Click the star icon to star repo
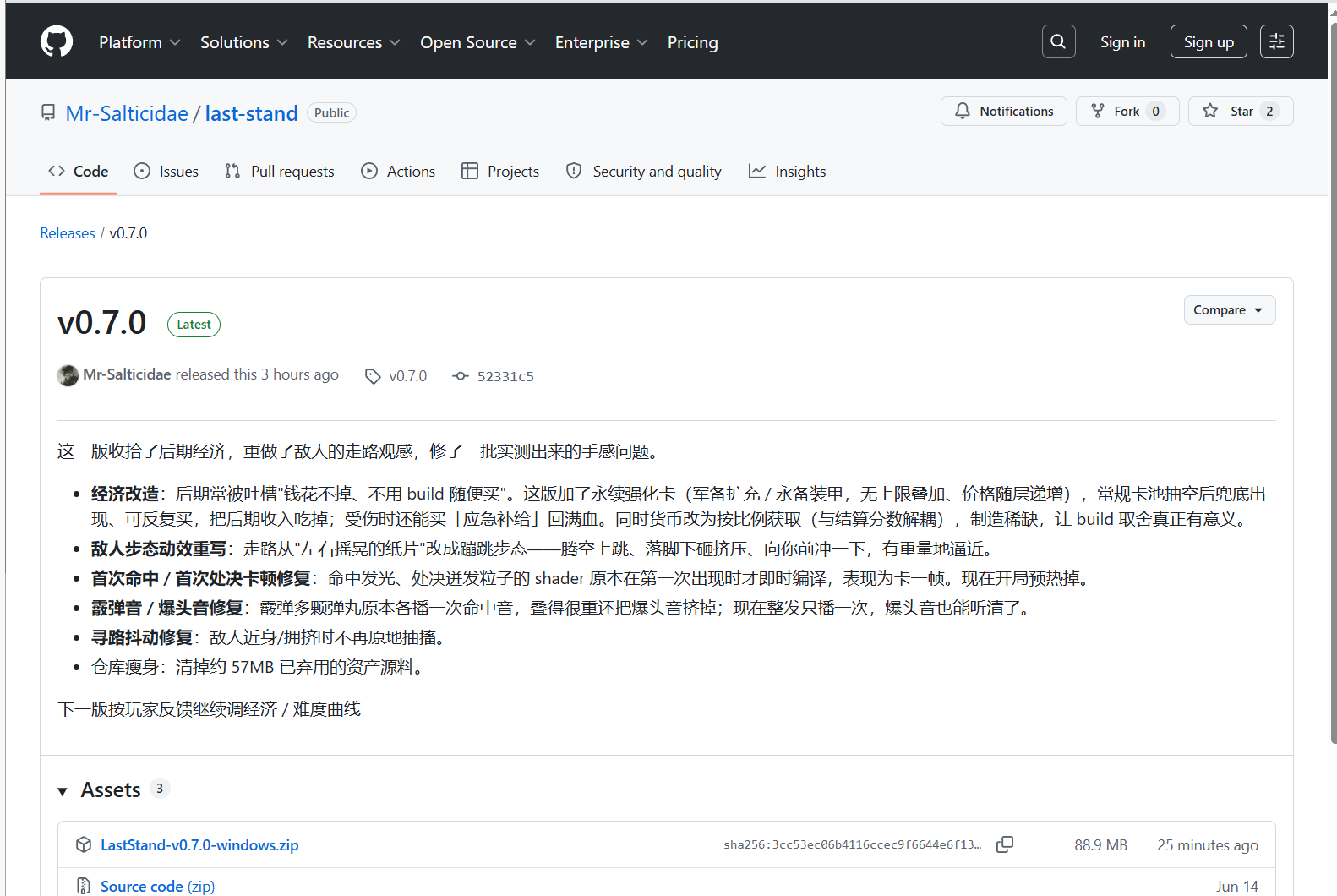1337x896 pixels. point(1210,111)
